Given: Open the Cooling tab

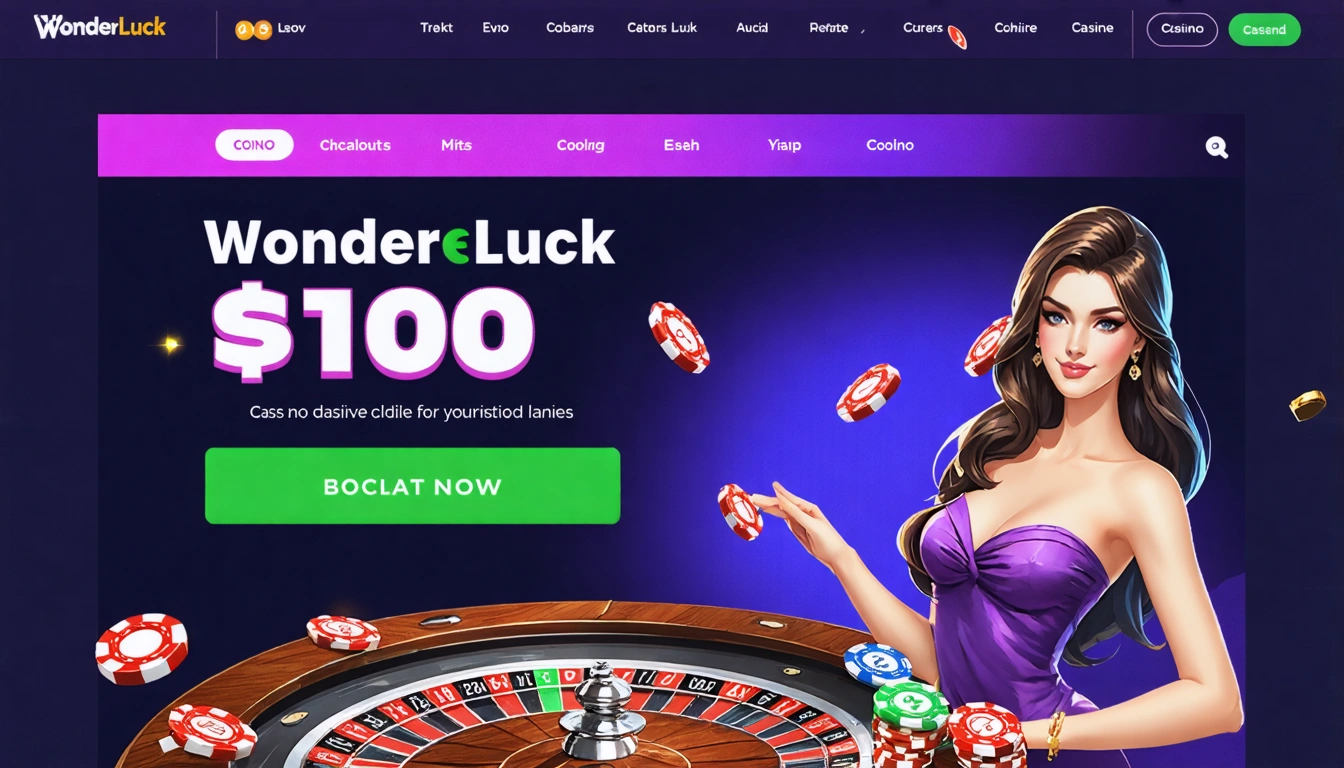Looking at the screenshot, I should (x=580, y=145).
